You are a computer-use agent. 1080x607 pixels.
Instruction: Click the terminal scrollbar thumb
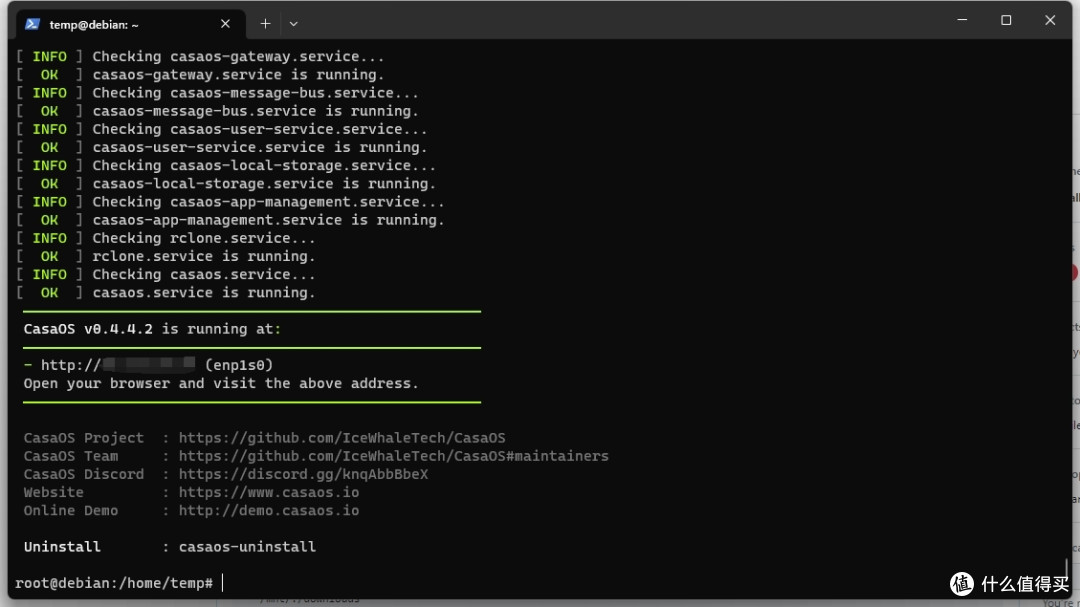[1067, 572]
